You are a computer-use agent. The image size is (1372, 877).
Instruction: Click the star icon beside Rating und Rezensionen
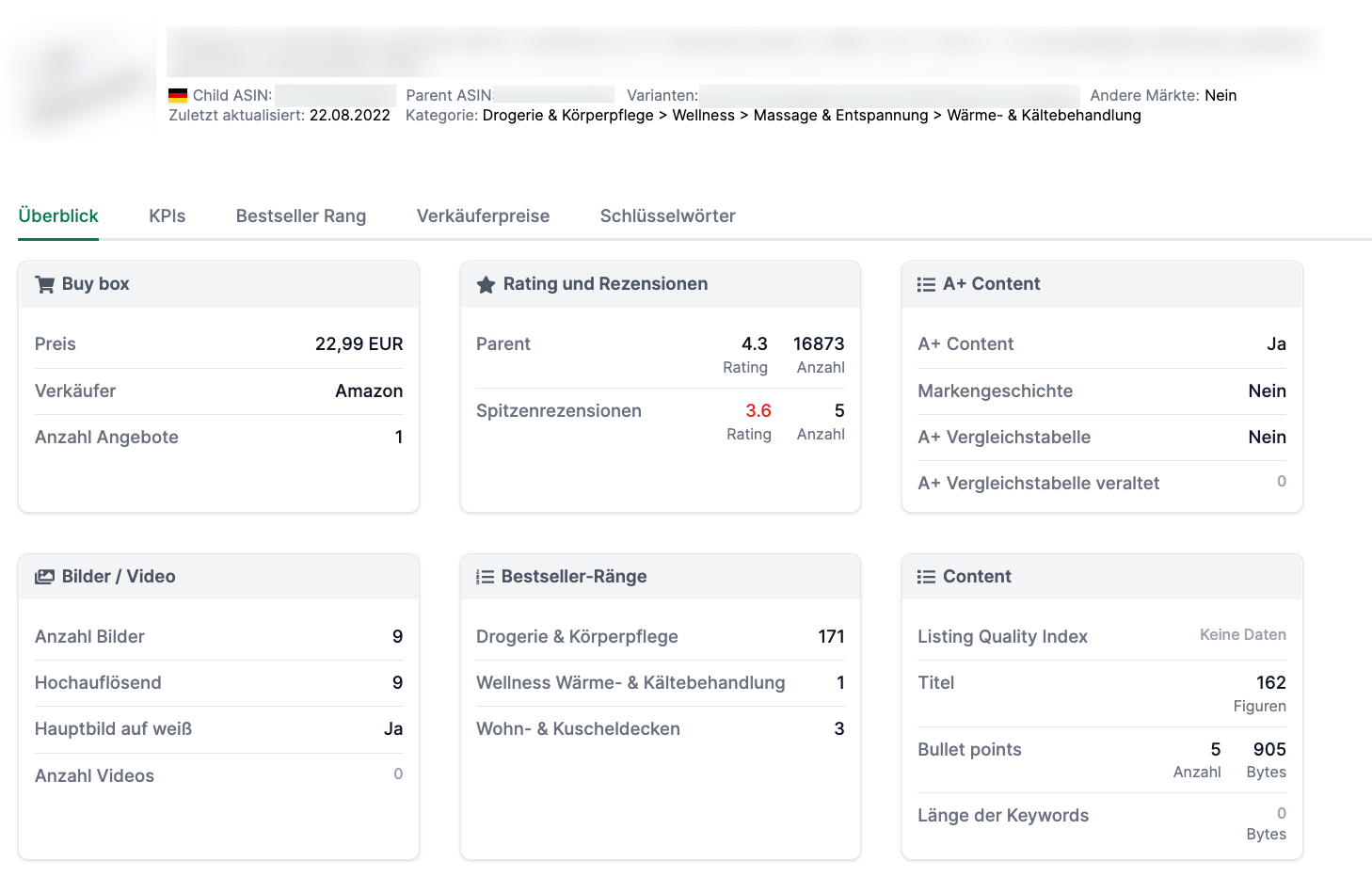coord(486,284)
